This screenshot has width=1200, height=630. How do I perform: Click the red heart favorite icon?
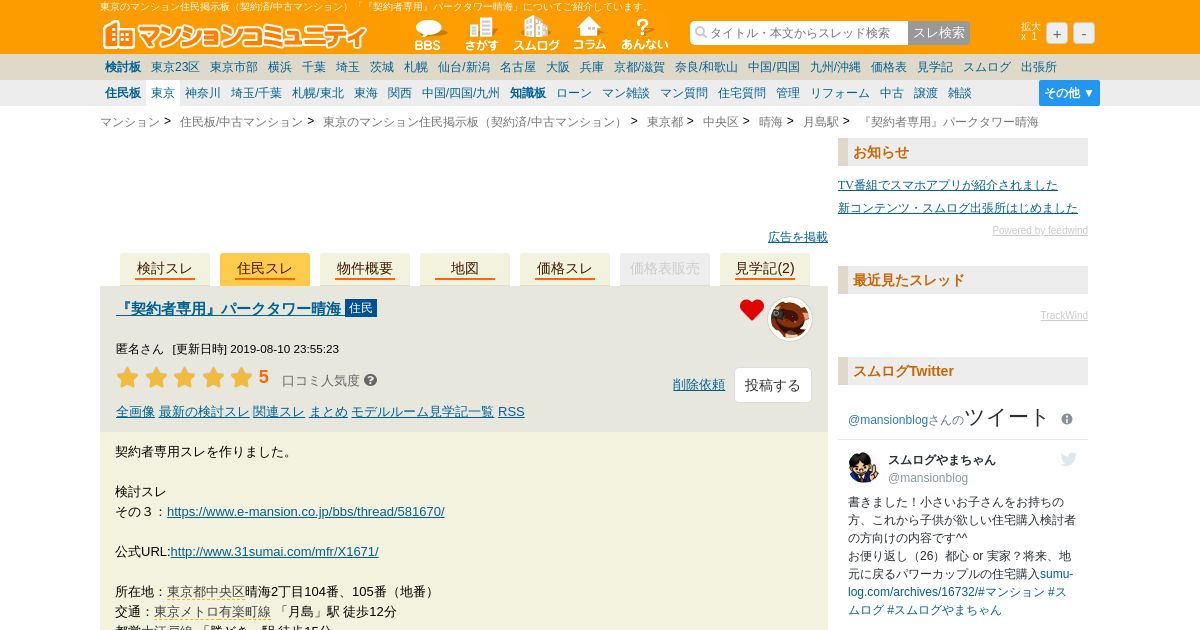752,310
